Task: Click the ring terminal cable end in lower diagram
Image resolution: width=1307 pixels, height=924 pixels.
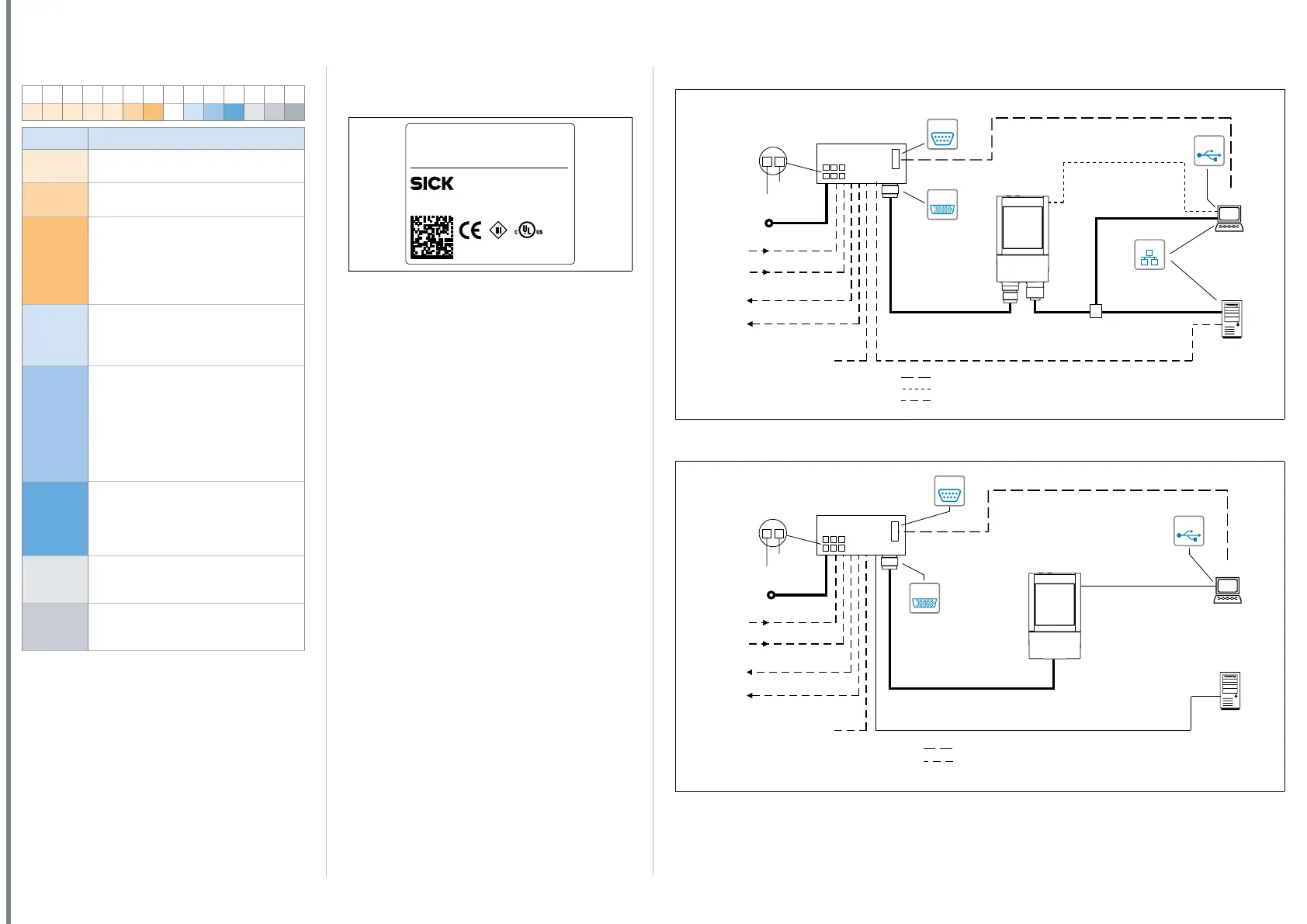Action: coord(771,595)
